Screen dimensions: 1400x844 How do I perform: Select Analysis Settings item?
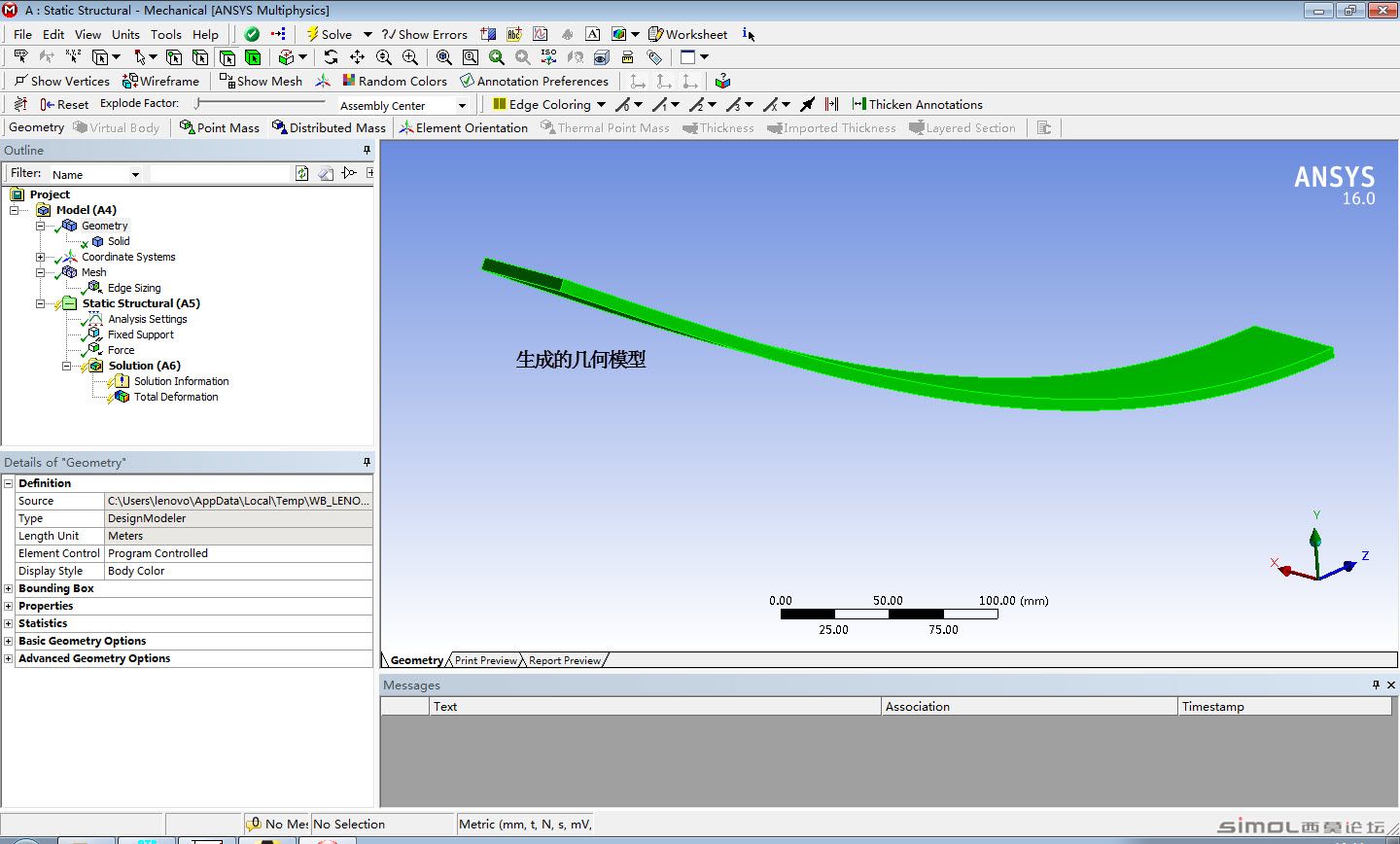tap(147, 319)
